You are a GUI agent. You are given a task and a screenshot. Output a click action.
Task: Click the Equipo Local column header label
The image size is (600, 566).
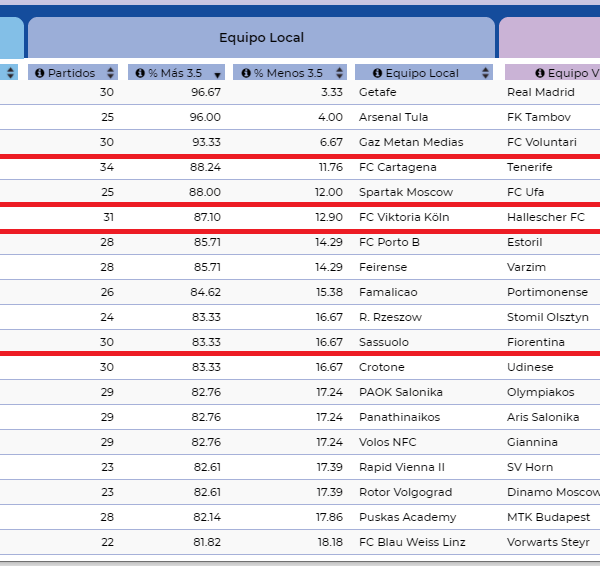click(422, 73)
